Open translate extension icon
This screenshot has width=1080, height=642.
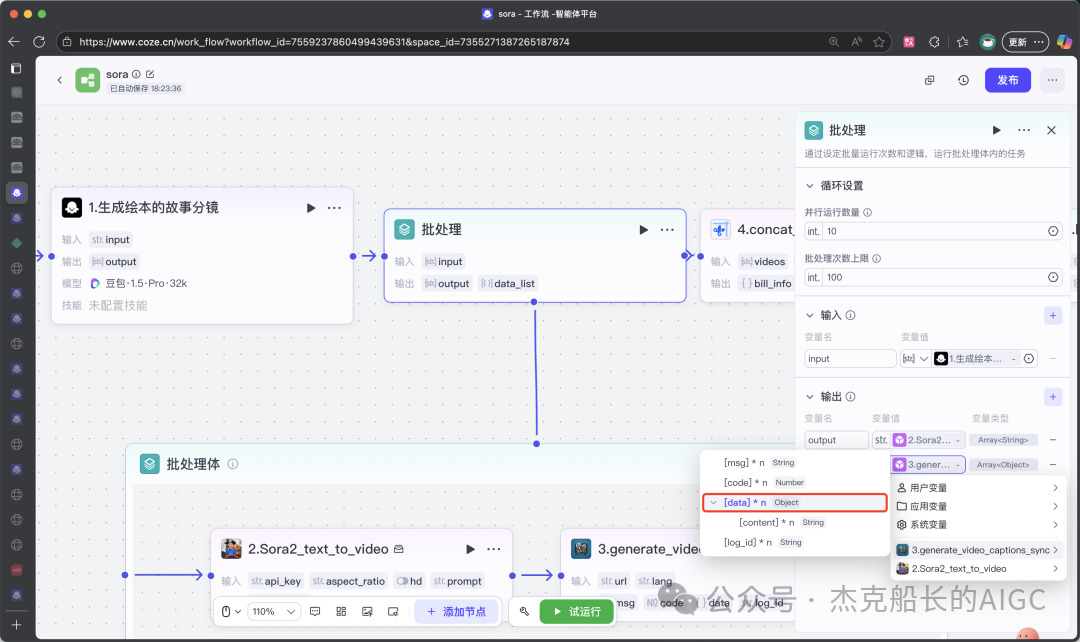[909, 42]
